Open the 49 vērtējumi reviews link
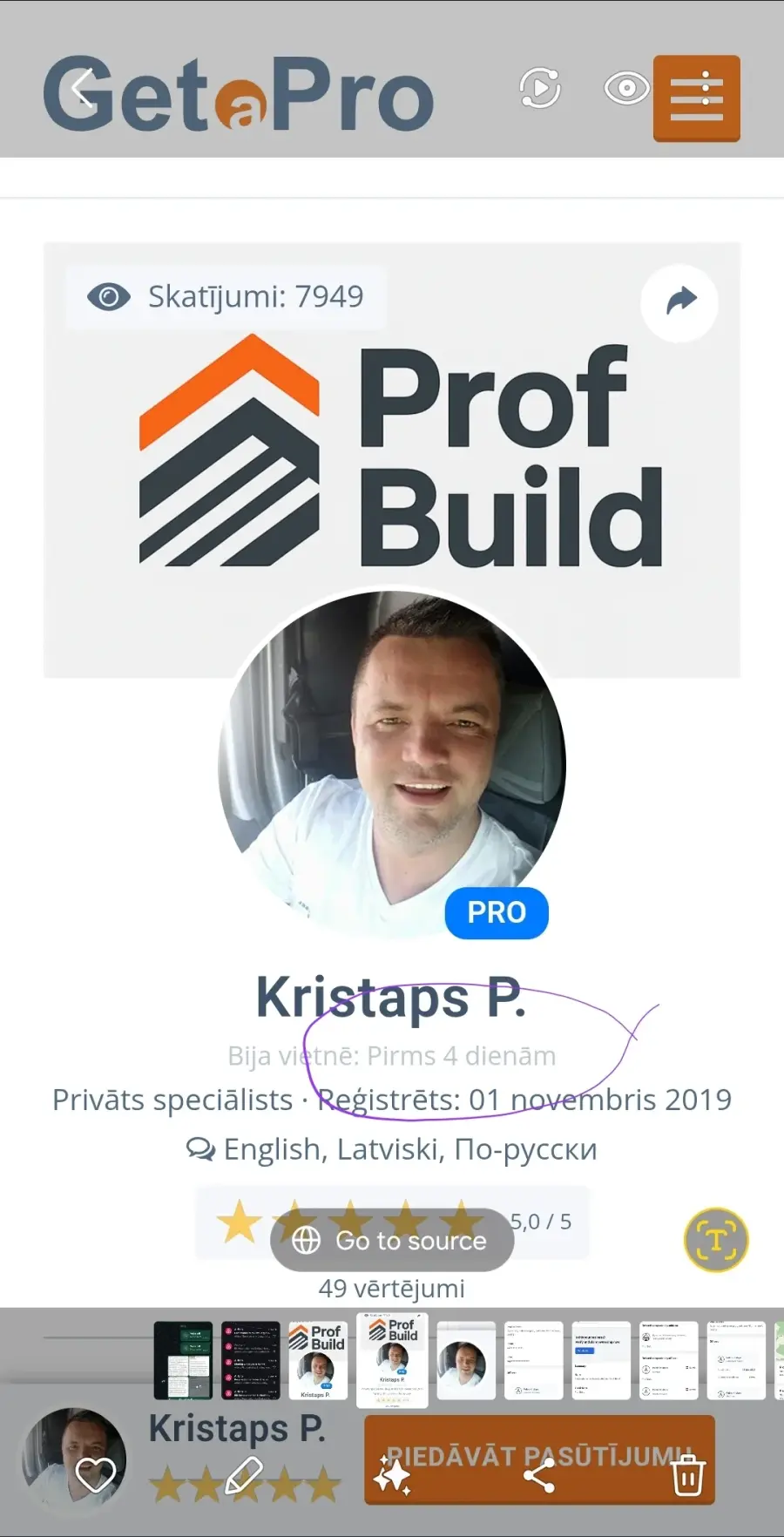Screen dimensions: 784x1537 [x=392, y=1288]
